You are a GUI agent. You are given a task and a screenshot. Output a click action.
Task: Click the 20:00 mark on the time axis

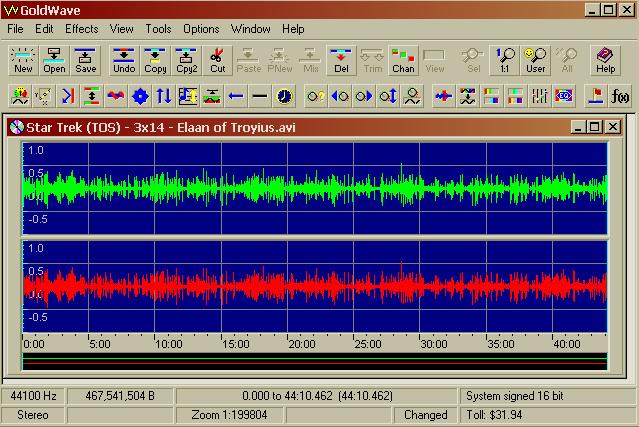coord(302,344)
